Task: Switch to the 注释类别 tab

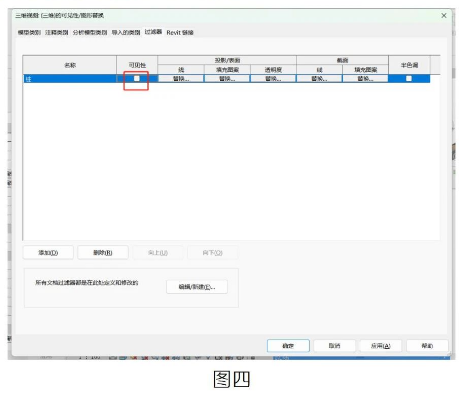Action: click(57, 32)
